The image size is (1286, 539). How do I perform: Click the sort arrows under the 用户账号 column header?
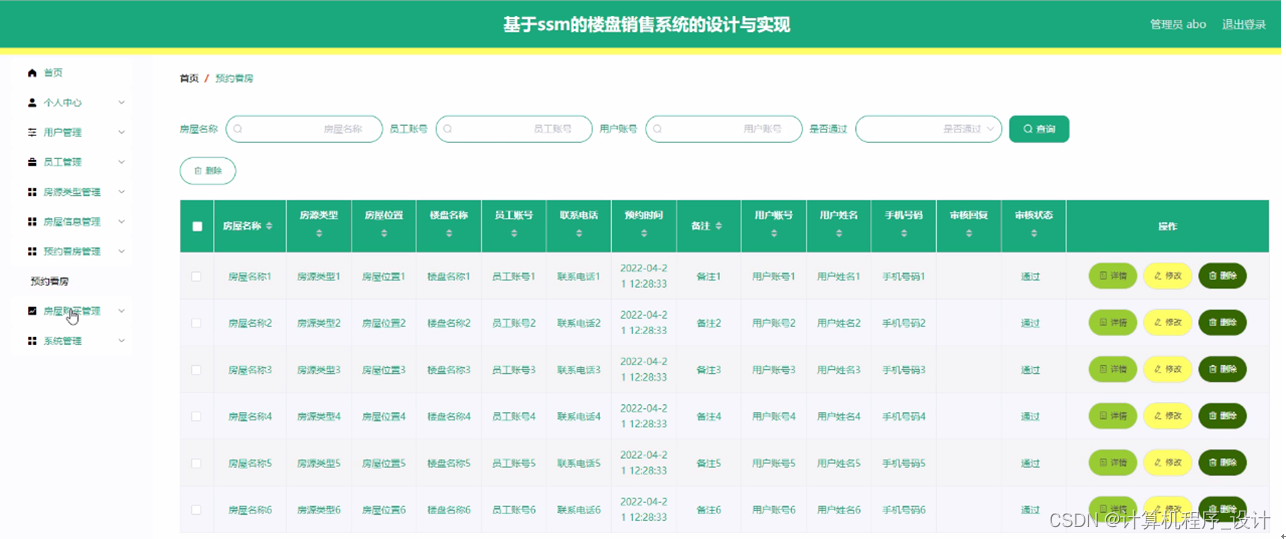[x=774, y=233]
